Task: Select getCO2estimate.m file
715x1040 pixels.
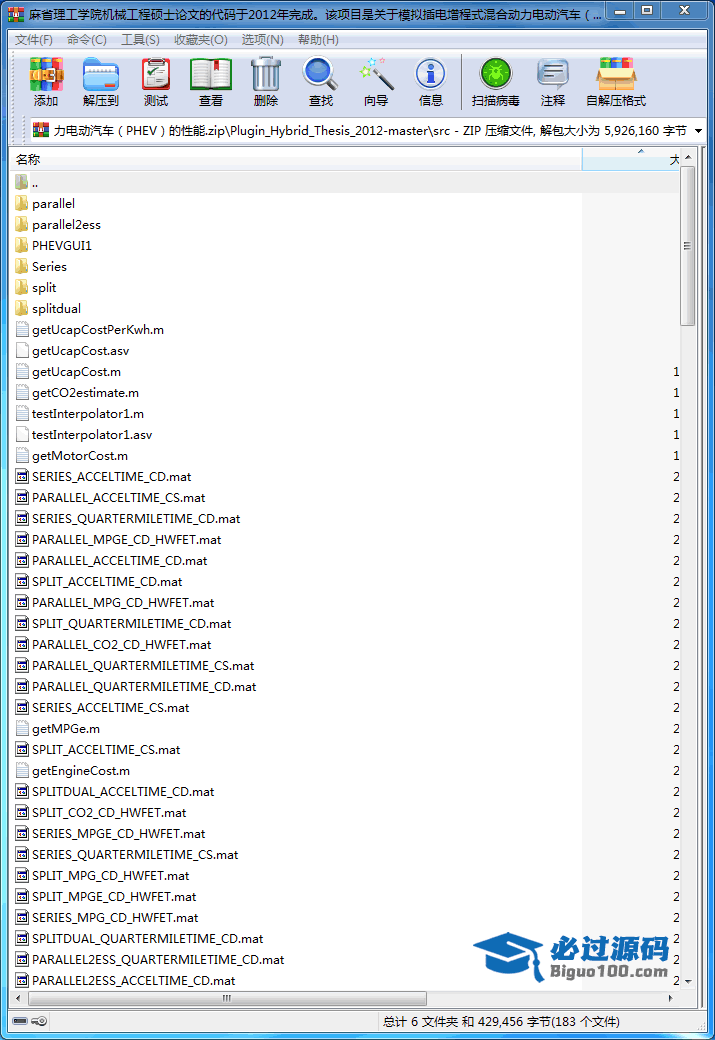Action: pos(86,393)
